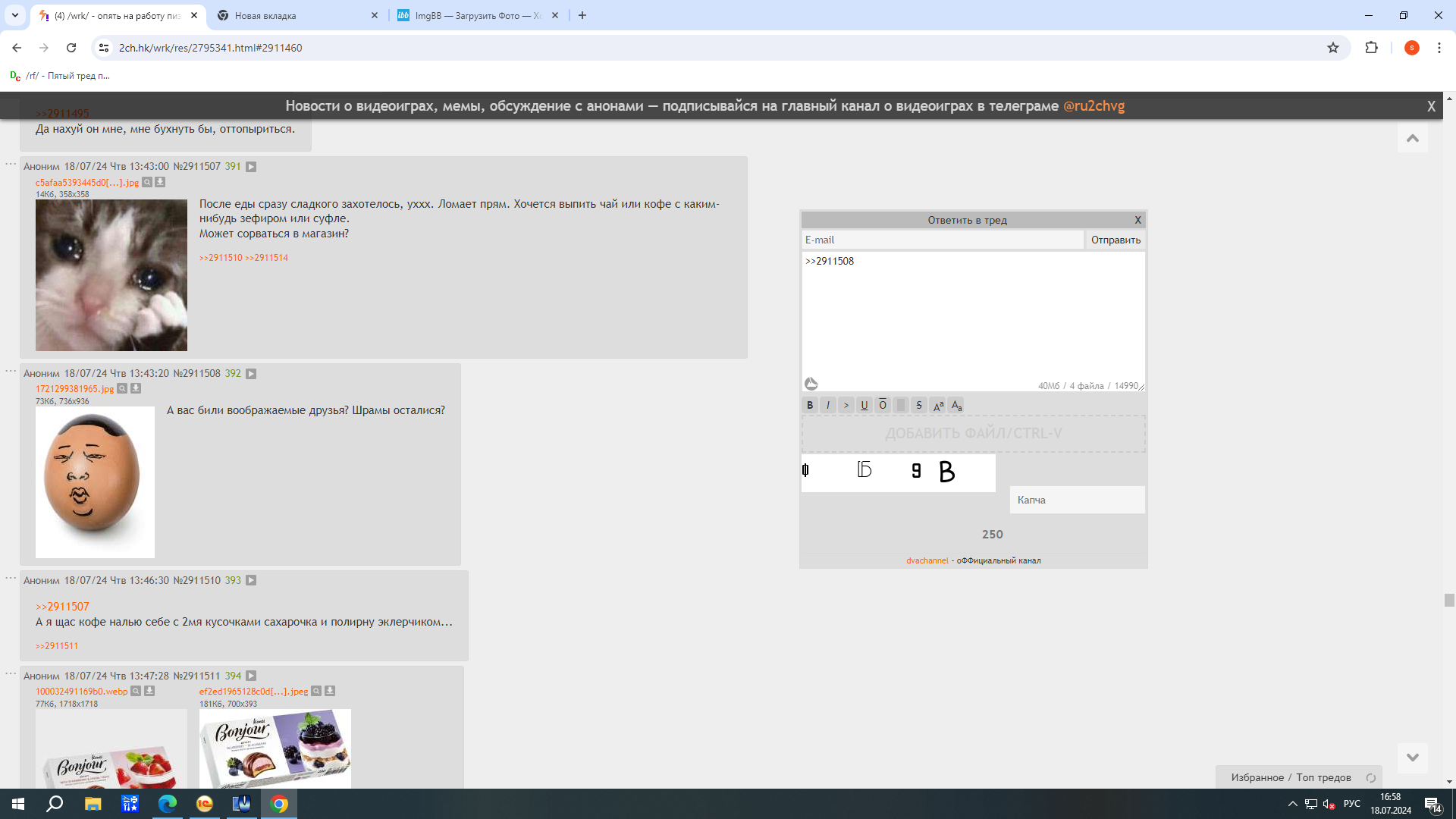Search image c5afaa5393445d0 with magnifier icon
1456x819 pixels.
[x=147, y=182]
